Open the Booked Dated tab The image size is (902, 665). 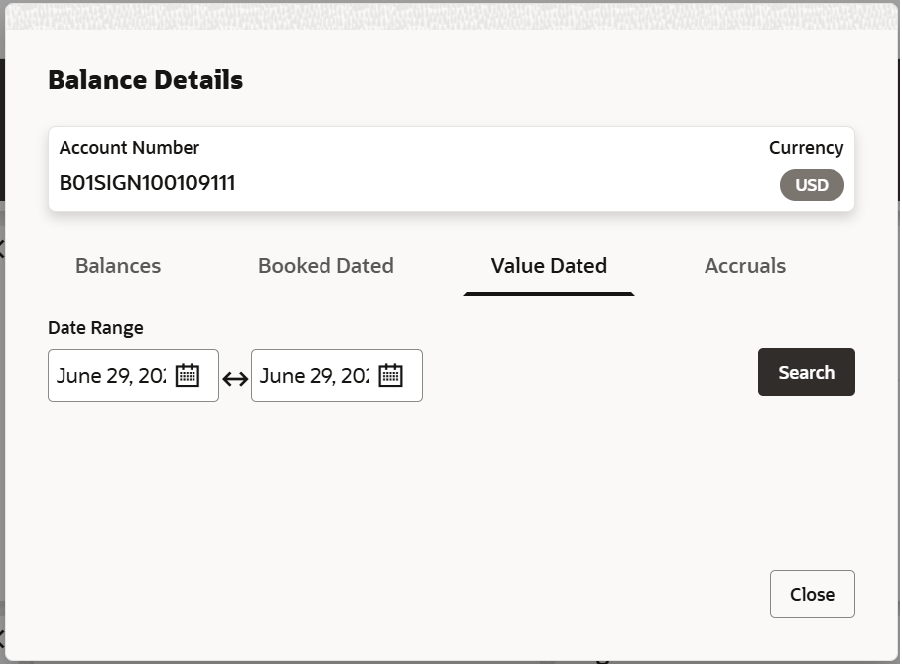326,266
